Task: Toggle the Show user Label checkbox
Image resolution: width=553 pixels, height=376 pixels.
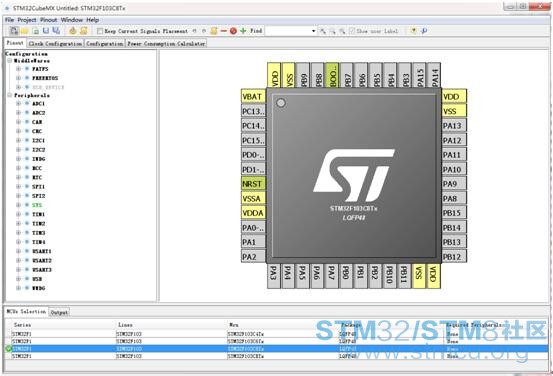Action: point(352,31)
